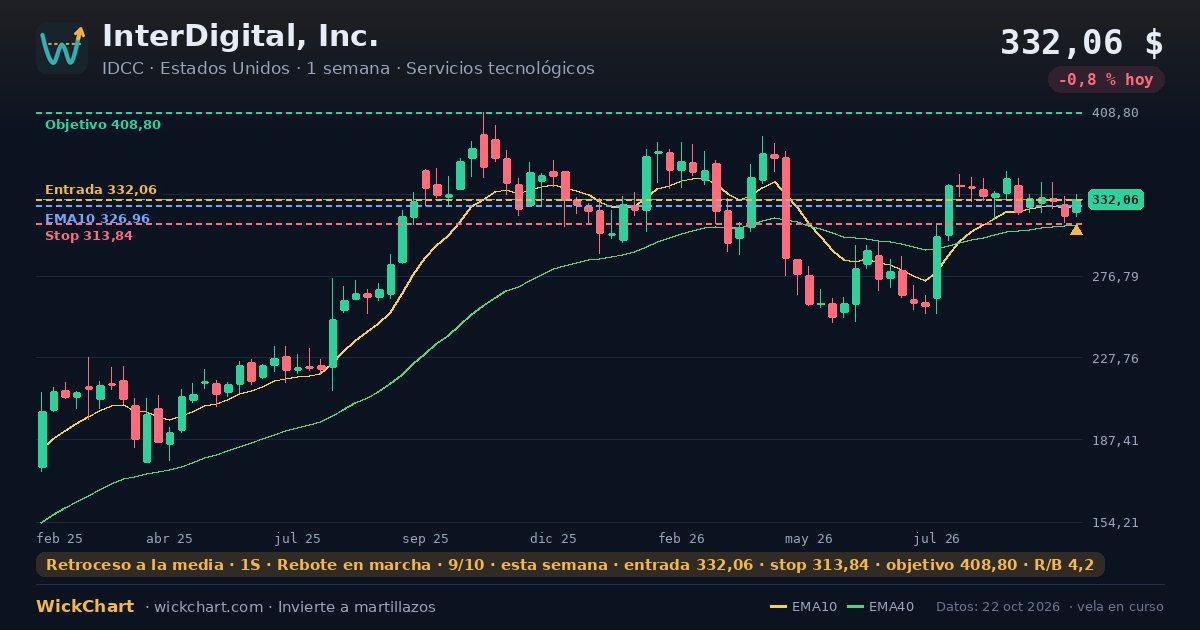Click the -0,8 % hoy badge
The width and height of the screenshot is (1200, 630).
coord(1106,80)
